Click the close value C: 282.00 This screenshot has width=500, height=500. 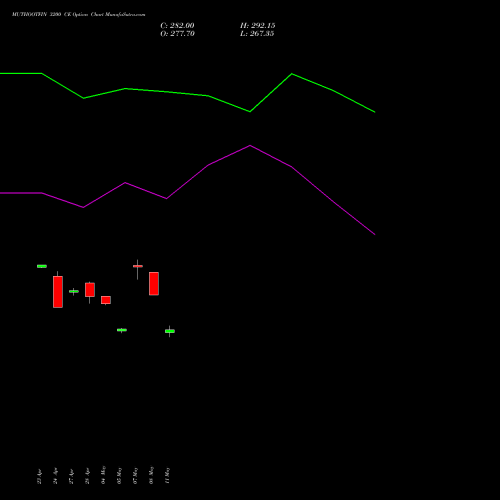pos(177,26)
